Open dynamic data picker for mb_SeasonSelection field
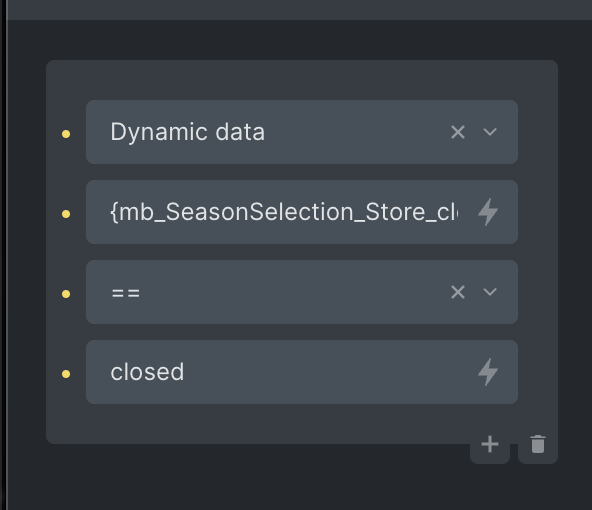This screenshot has height=510, width=592. click(x=488, y=212)
